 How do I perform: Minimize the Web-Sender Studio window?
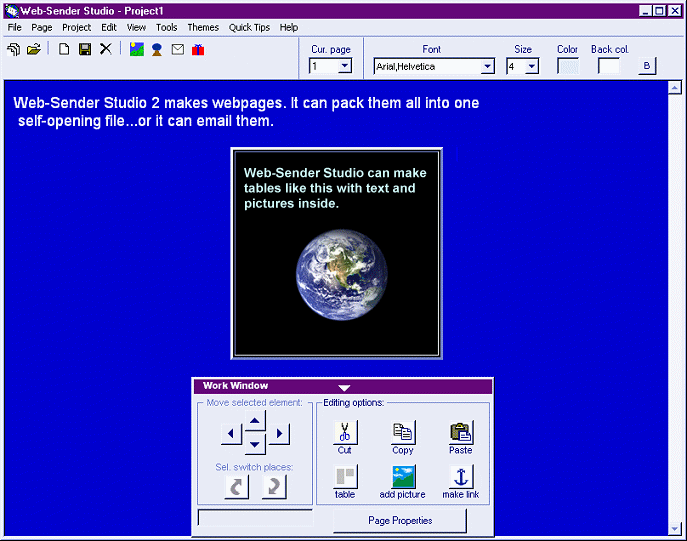[x=645, y=11]
